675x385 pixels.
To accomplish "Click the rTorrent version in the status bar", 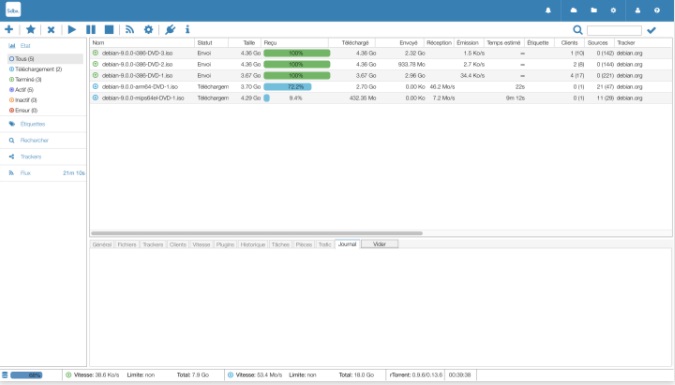I will coord(415,375).
